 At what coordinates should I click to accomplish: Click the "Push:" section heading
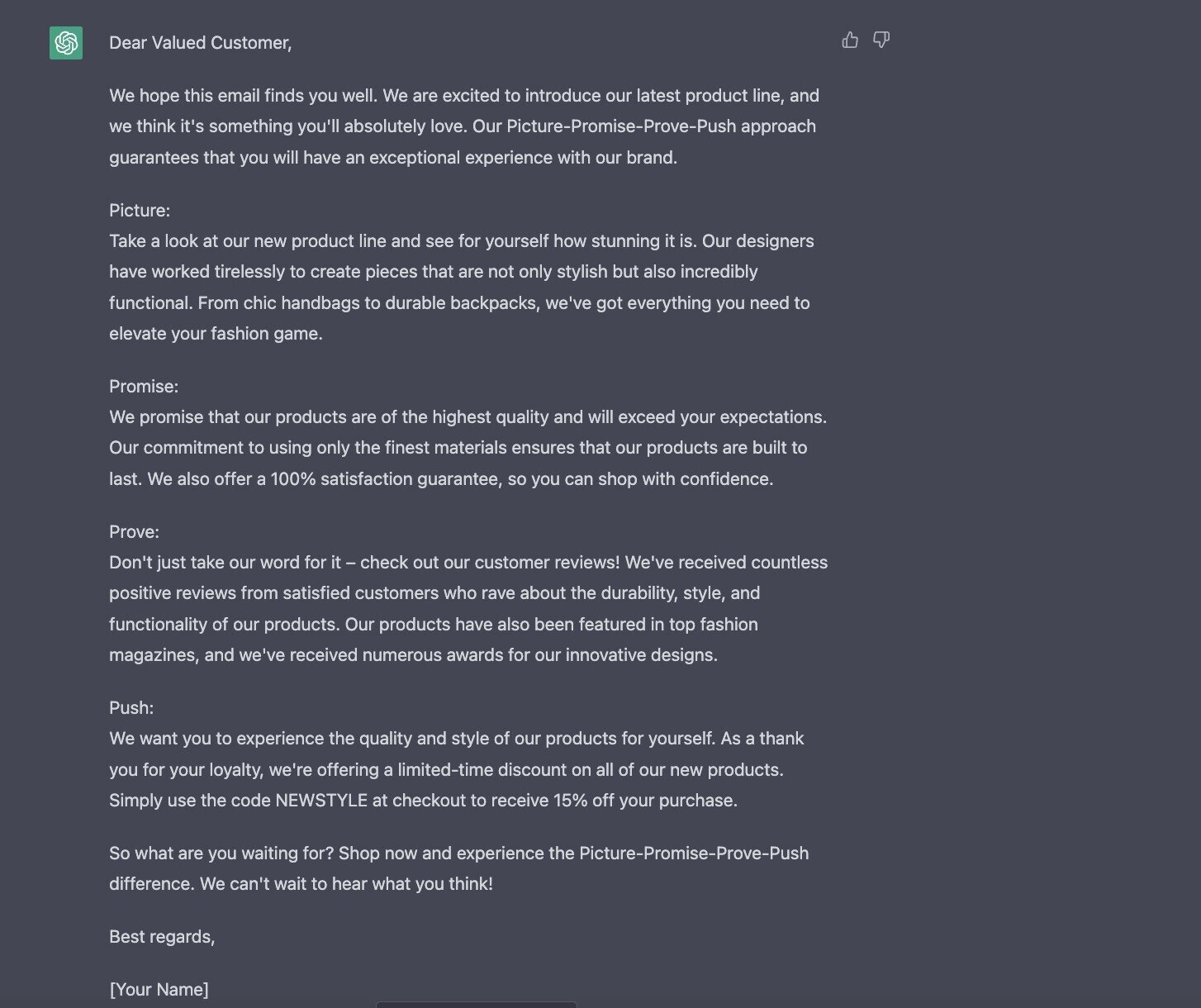pos(131,708)
